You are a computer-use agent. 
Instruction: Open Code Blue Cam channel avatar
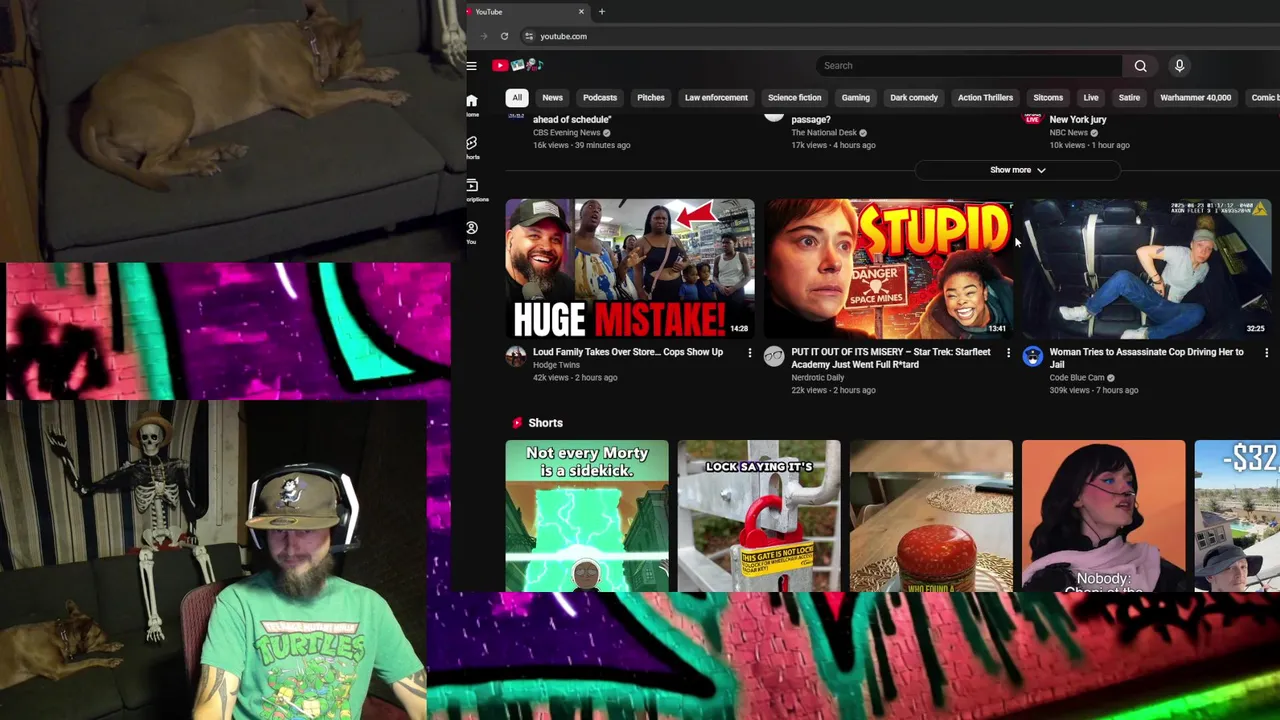click(x=1033, y=356)
